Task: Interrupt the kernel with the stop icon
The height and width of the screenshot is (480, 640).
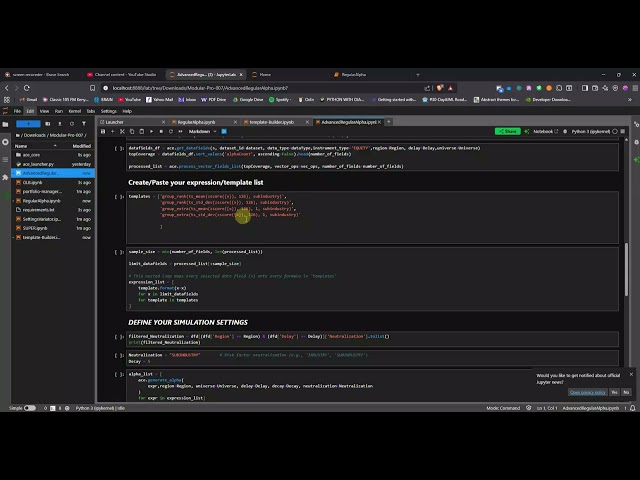Action: 161,131
